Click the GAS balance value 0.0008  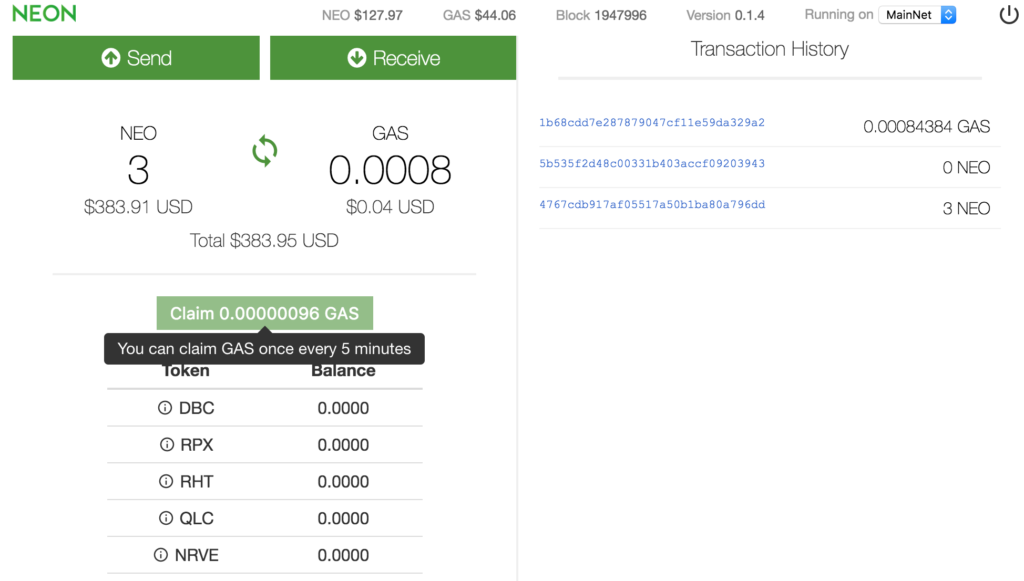point(390,170)
